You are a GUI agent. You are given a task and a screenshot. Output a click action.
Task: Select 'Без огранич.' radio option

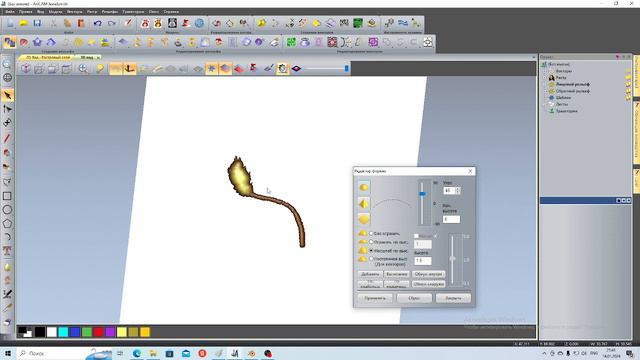(x=371, y=233)
